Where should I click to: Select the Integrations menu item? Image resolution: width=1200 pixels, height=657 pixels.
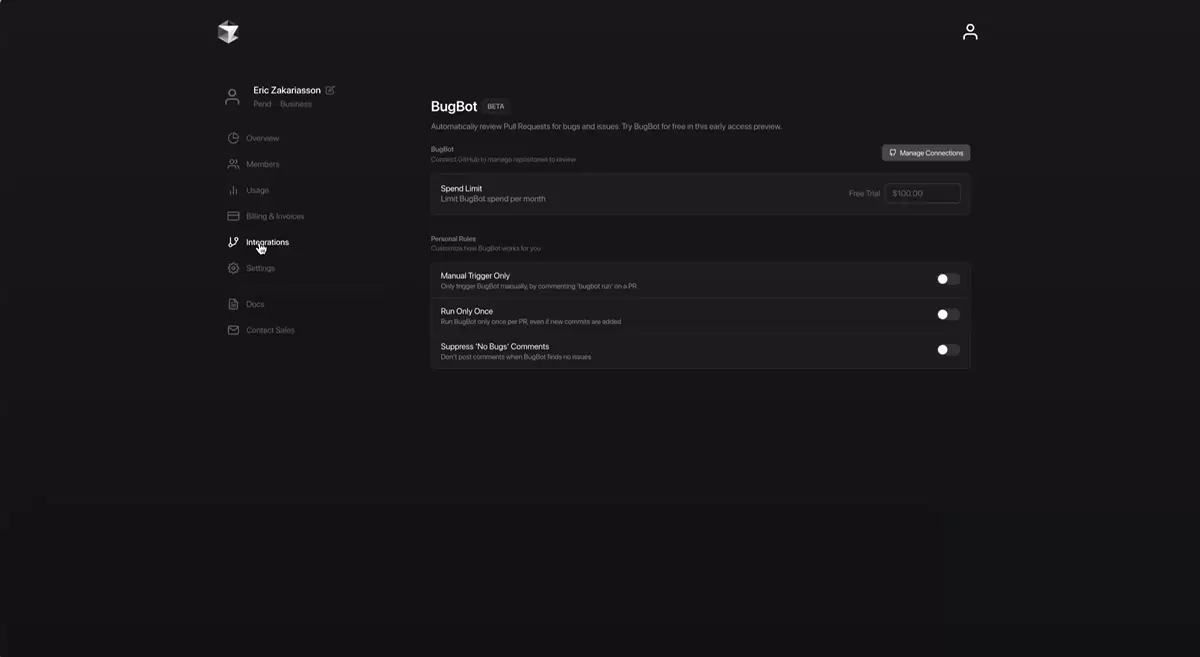(x=267, y=242)
